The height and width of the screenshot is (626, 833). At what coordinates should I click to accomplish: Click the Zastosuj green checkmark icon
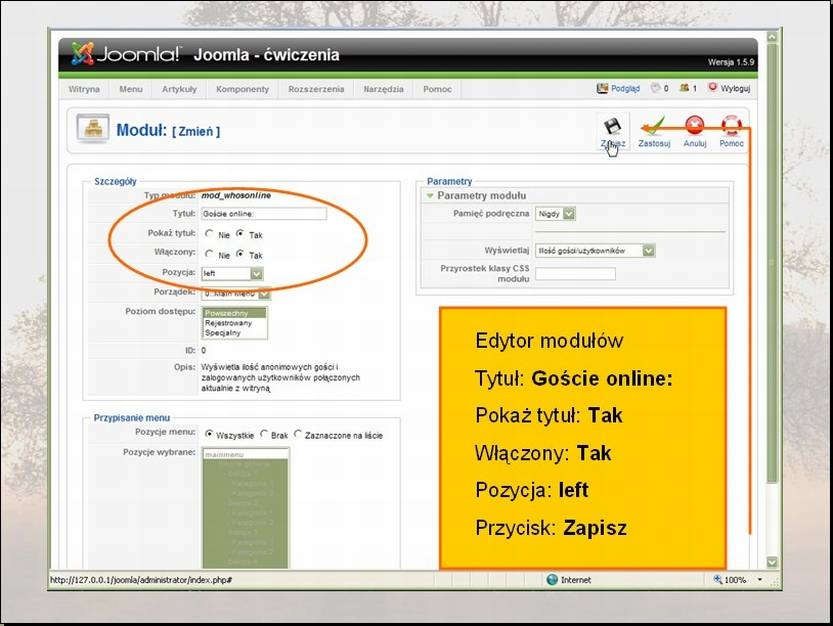(x=654, y=126)
